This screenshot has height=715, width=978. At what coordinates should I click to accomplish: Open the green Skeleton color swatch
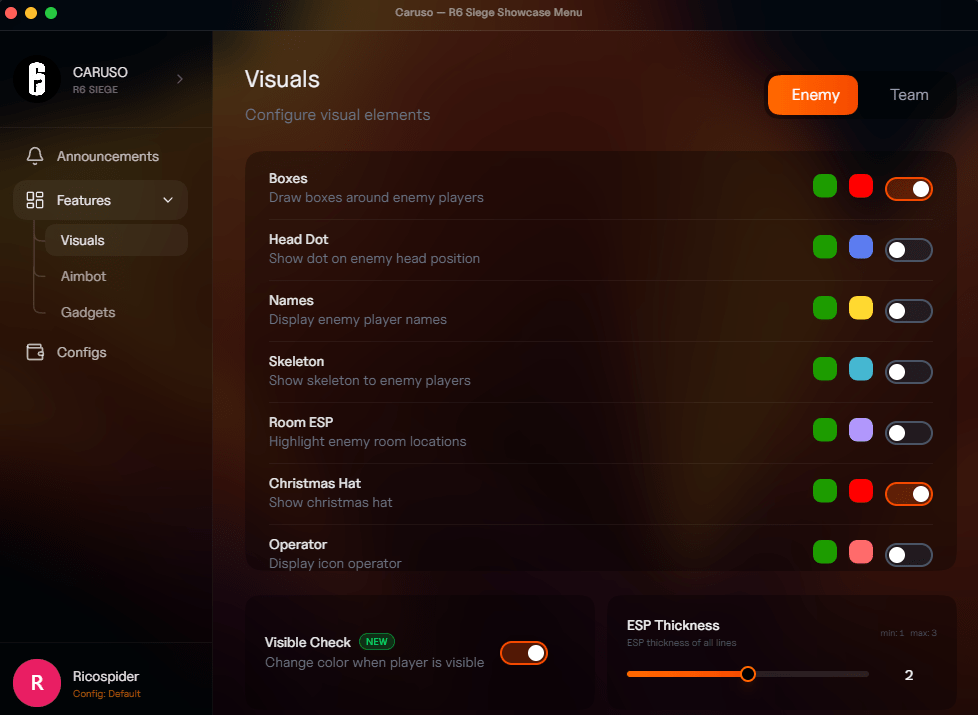pyautogui.click(x=825, y=369)
